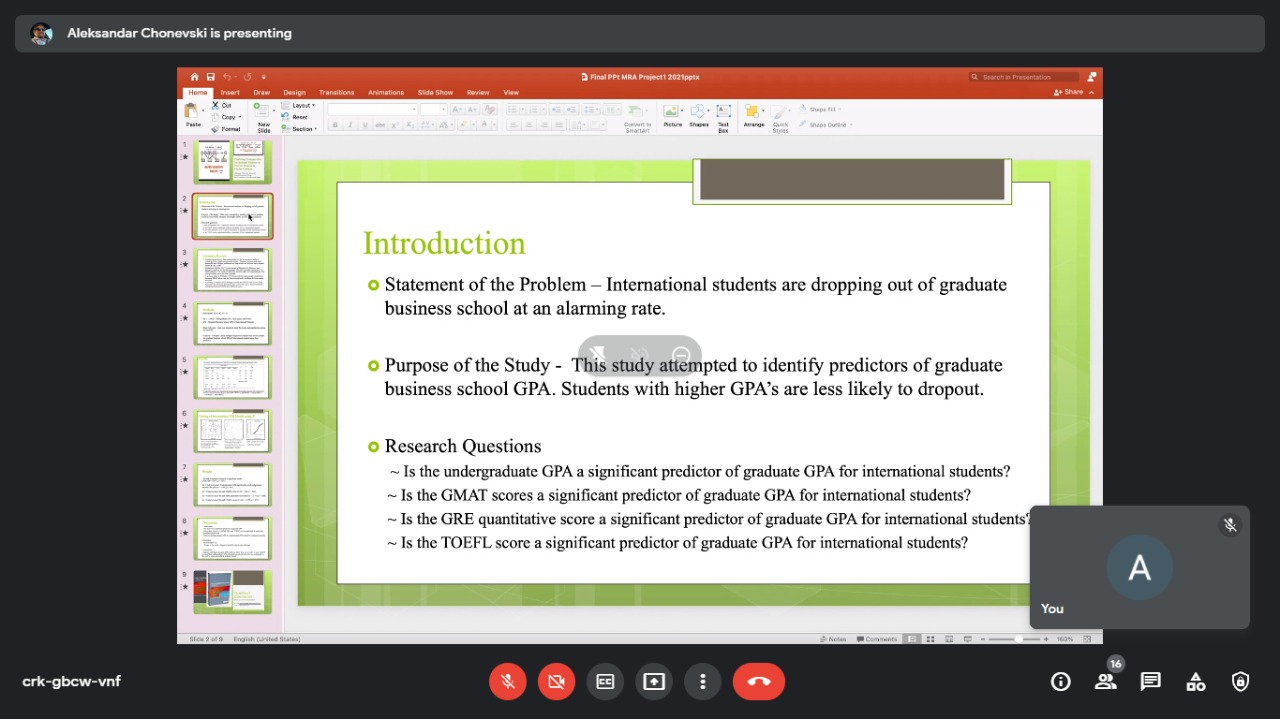Toggle Underline formatting in ribbon
Image resolution: width=1280 pixels, height=719 pixels.
click(x=365, y=125)
